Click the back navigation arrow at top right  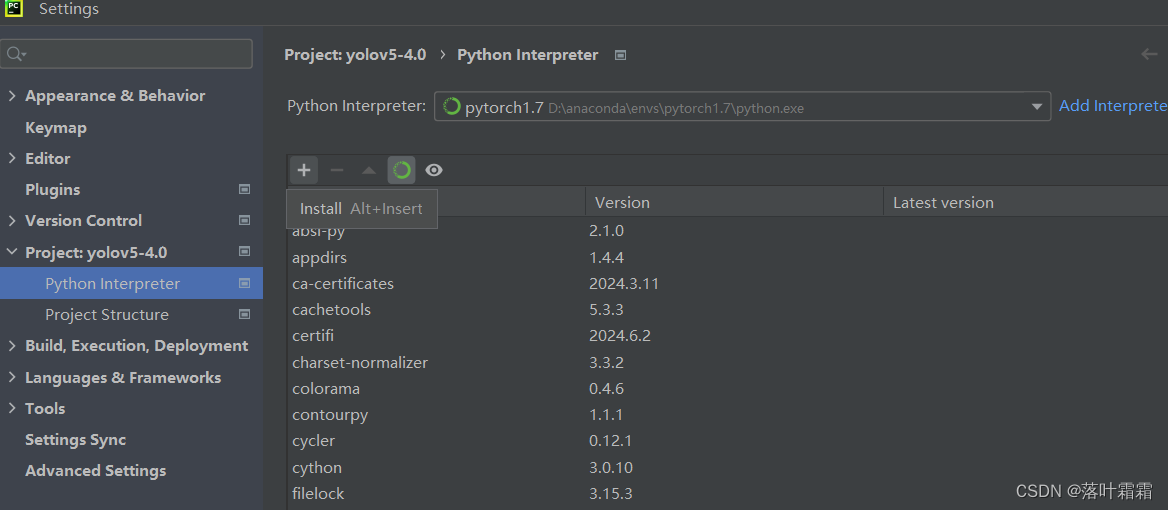[x=1149, y=54]
